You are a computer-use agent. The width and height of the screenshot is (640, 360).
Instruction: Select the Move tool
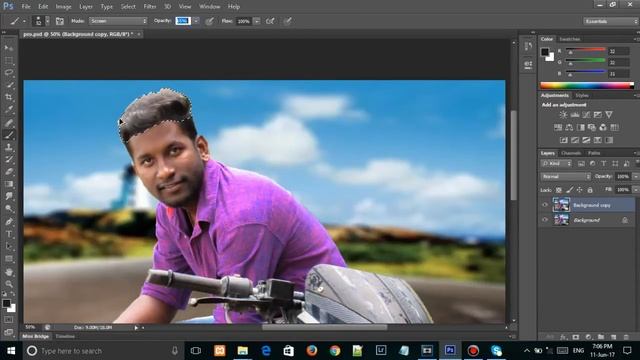(x=9, y=48)
